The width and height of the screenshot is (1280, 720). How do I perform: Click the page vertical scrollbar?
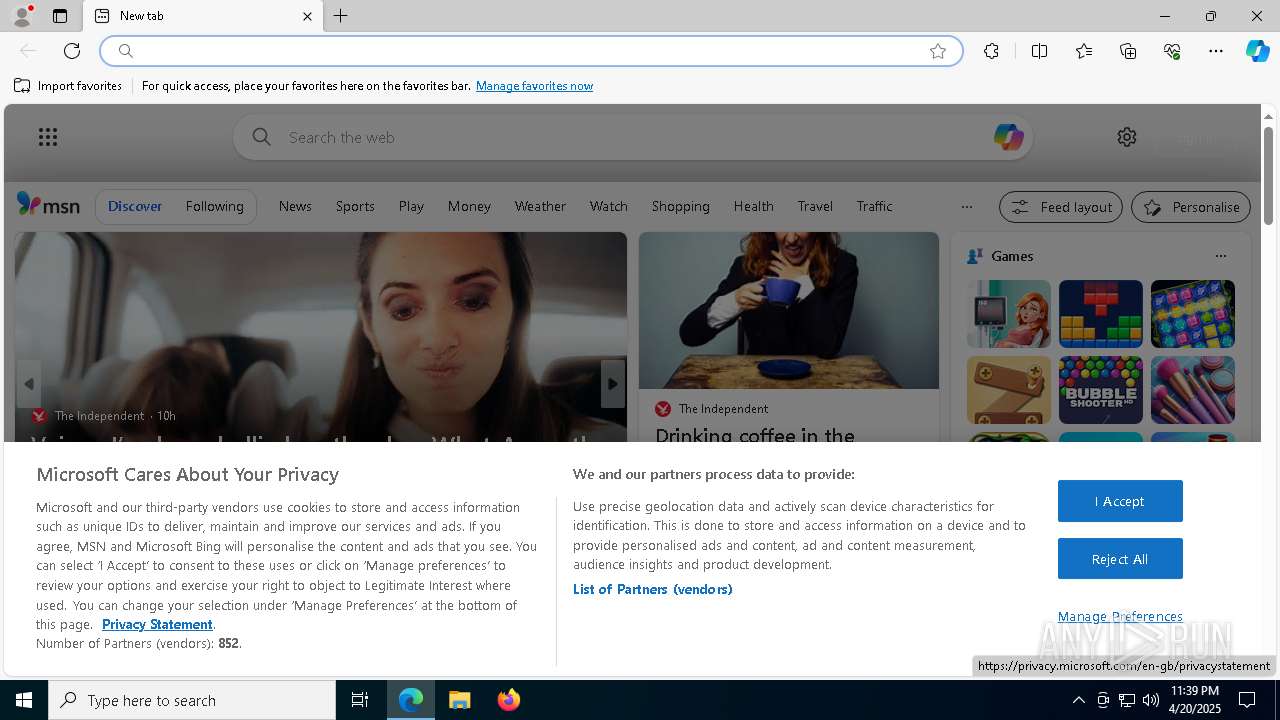pos(1268,176)
